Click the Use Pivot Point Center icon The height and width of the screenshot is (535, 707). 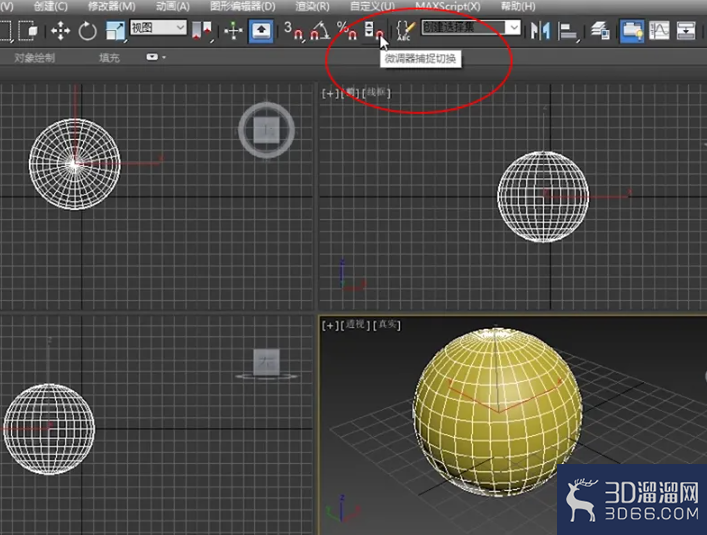point(202,31)
